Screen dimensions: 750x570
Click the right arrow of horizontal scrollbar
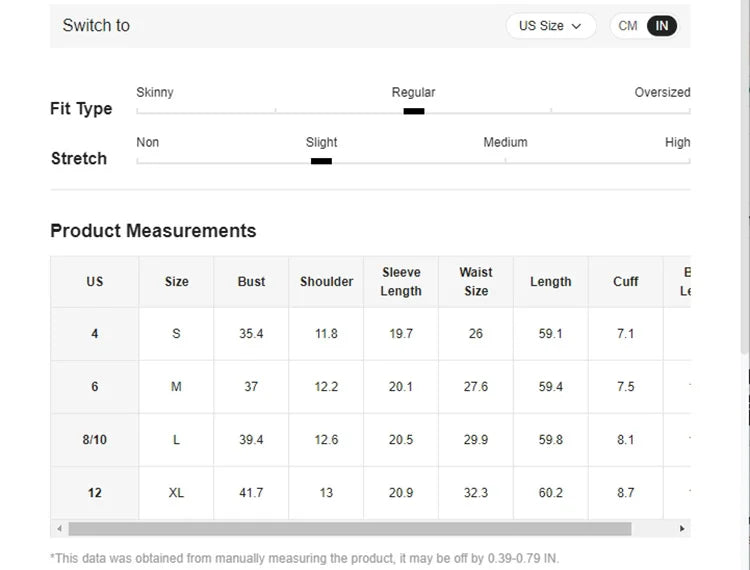(682, 528)
